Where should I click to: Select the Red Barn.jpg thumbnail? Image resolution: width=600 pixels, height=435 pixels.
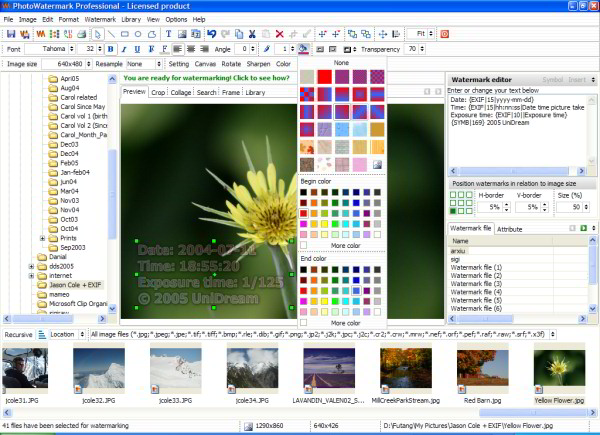pos(483,369)
